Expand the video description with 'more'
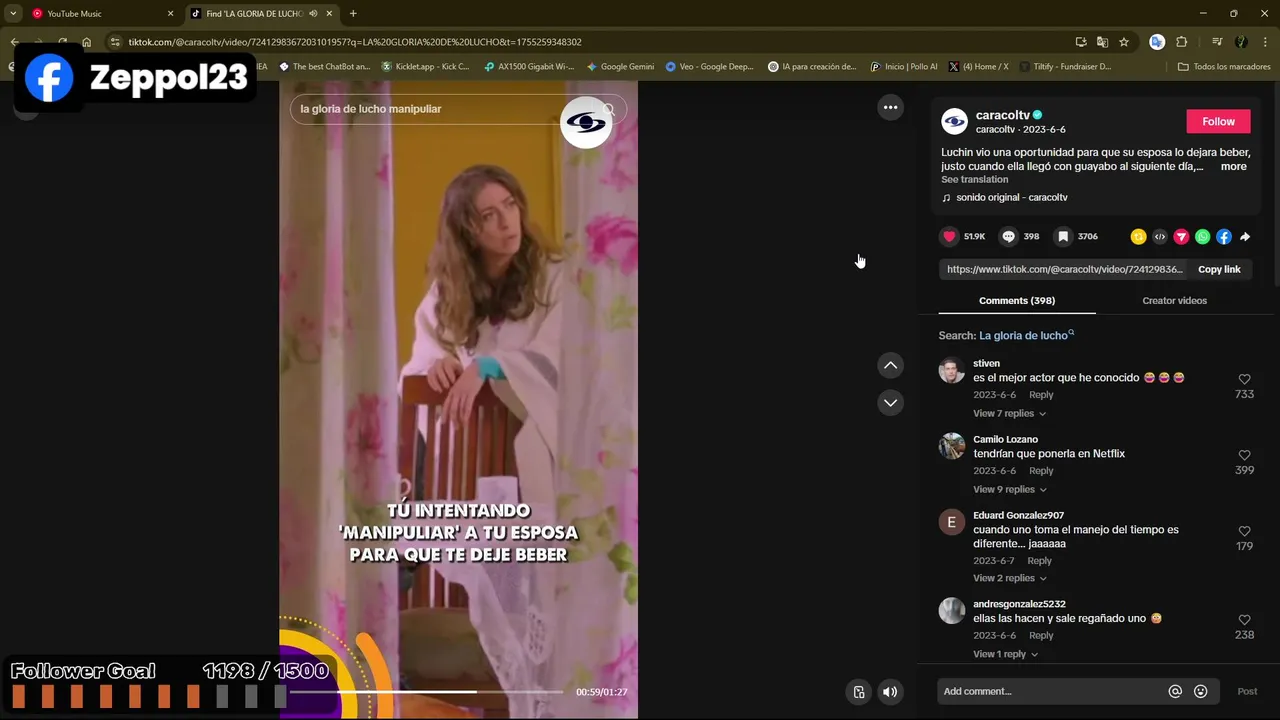Image resolution: width=1280 pixels, height=720 pixels. (x=1233, y=166)
